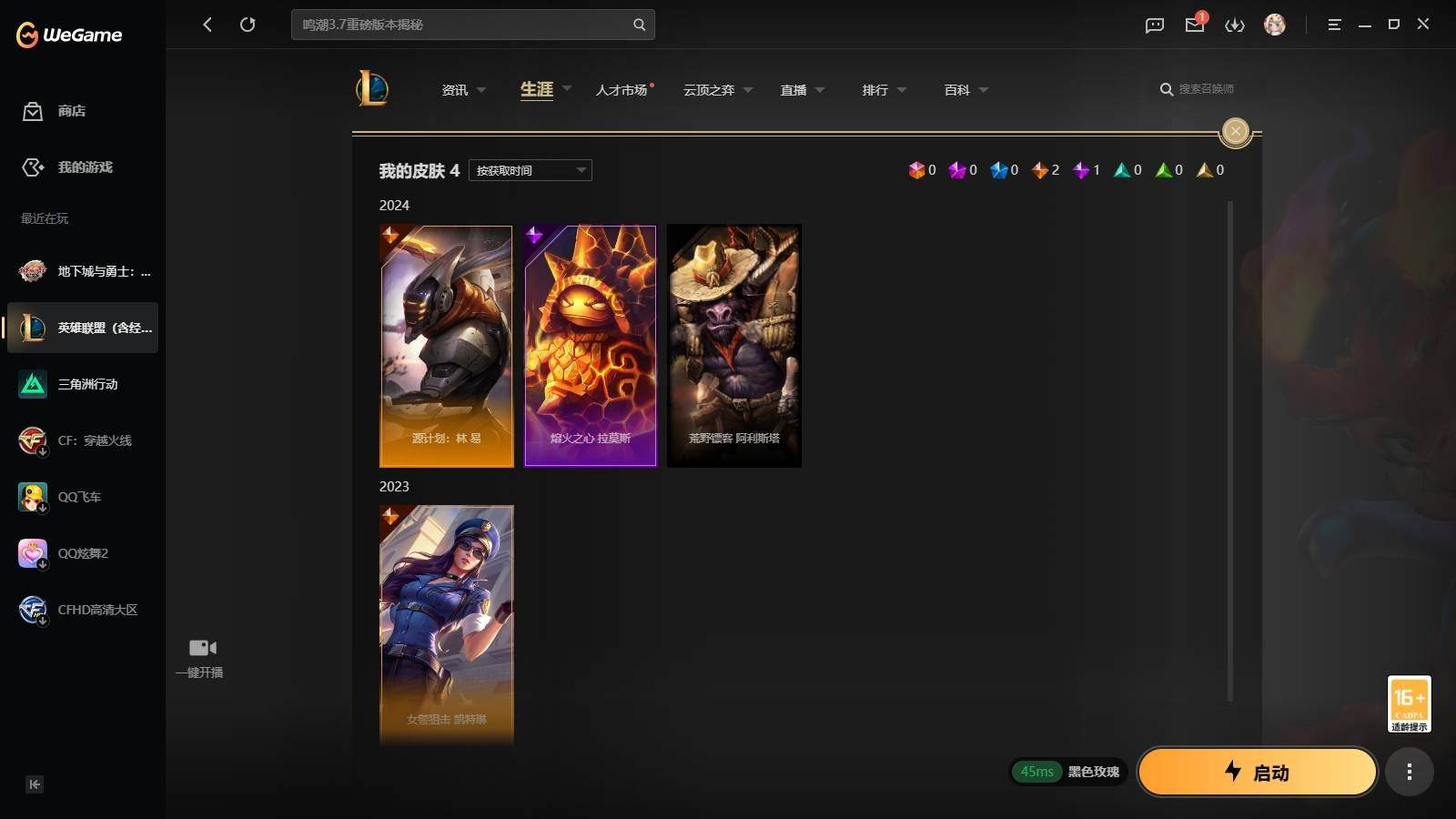This screenshot has width=1456, height=819.
Task: Click the top search box
Action: click(473, 25)
